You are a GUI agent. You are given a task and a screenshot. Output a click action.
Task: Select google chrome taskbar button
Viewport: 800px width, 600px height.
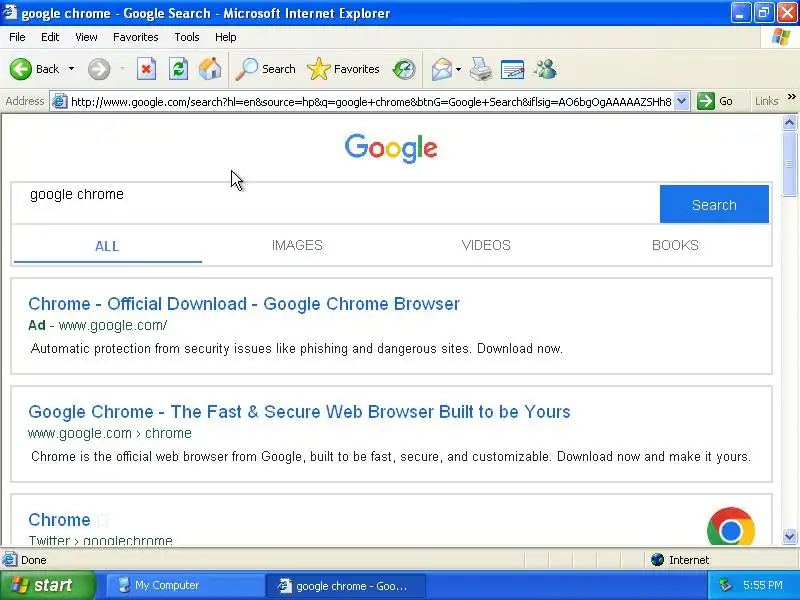coord(346,586)
